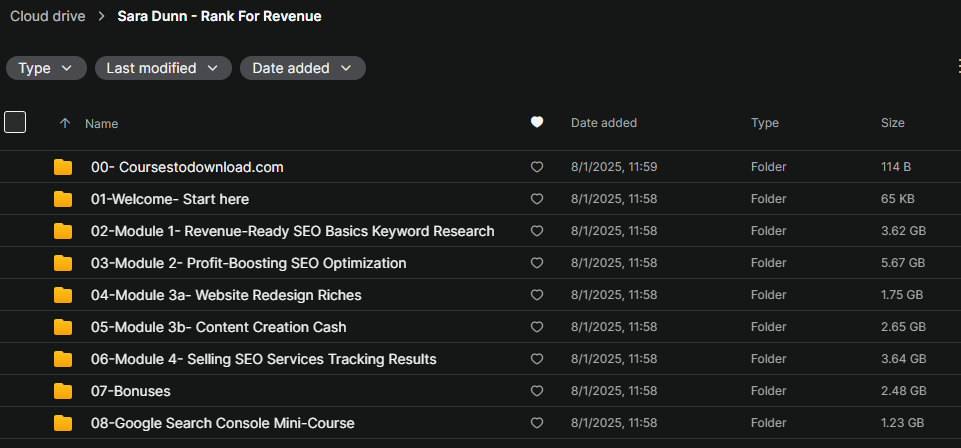961x448 pixels.
Task: Click the Sara Dunn - Rank For Revenue breadcrumb
Action: point(219,17)
